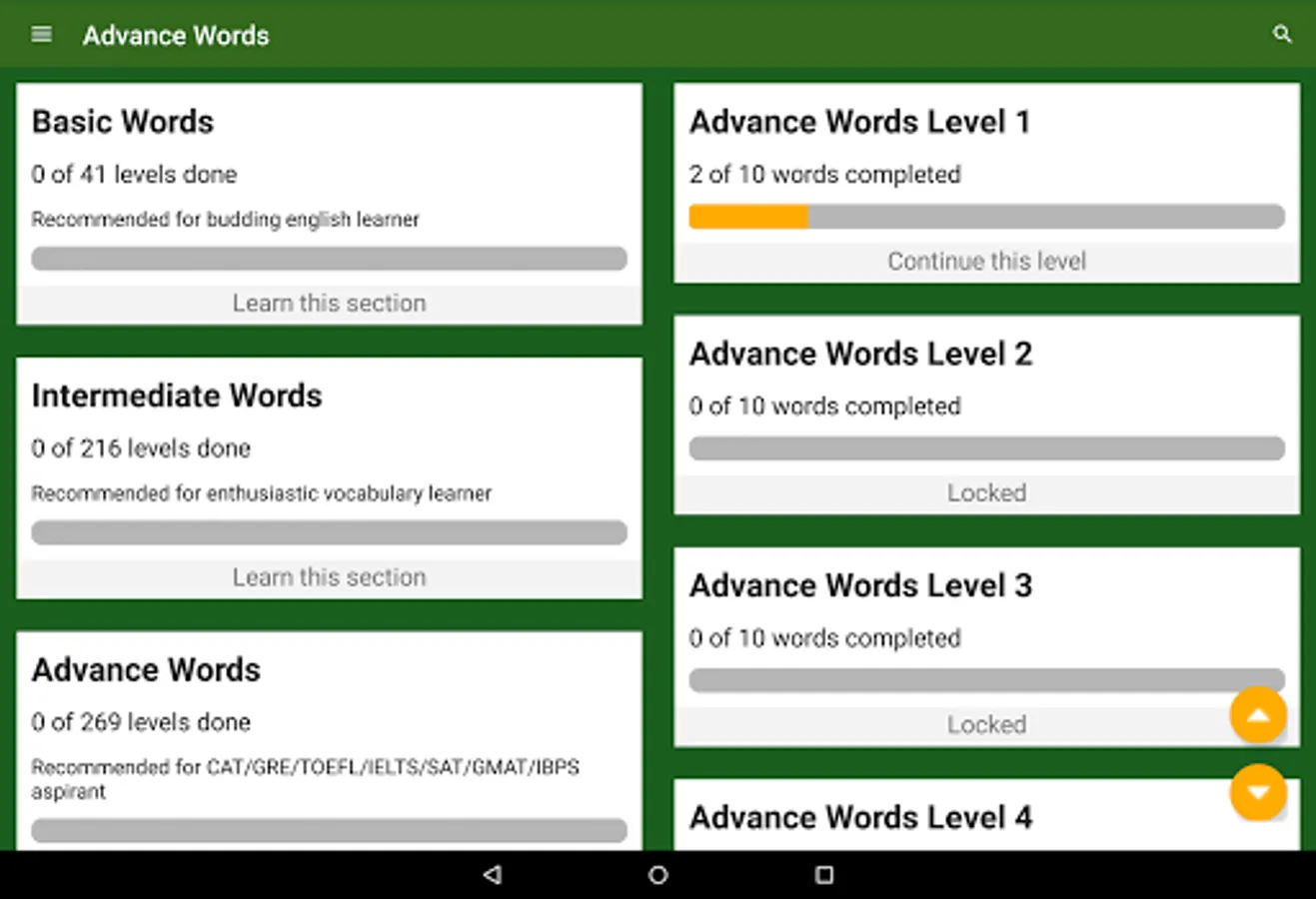Tap the Android back navigation button

click(x=492, y=875)
